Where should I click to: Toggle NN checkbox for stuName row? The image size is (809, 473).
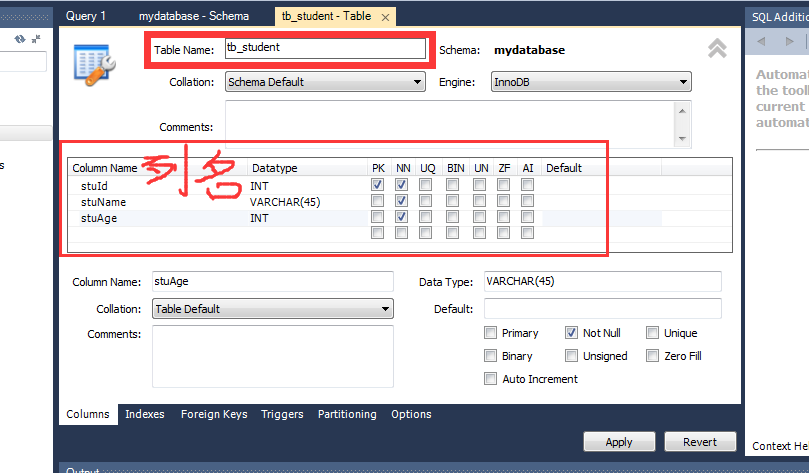(401, 201)
